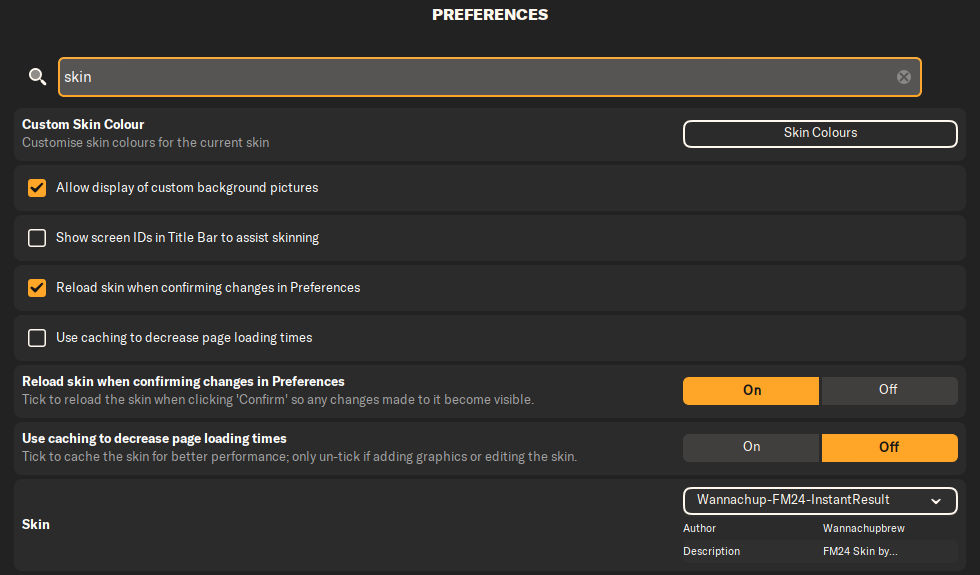This screenshot has height=575, width=980.
Task: Click the Skin row label
Action: pos(36,524)
